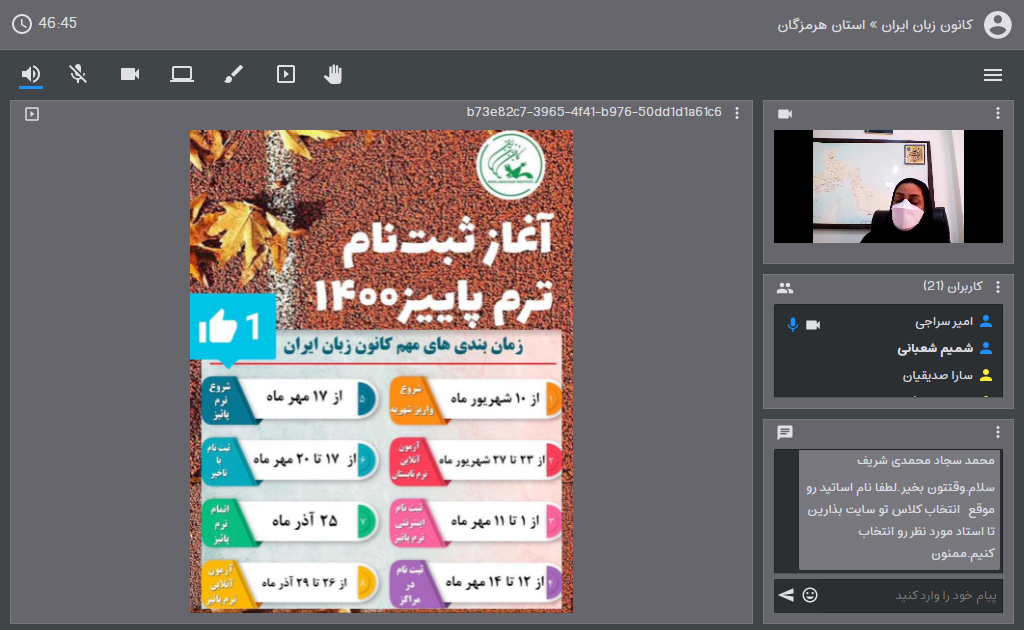Enable your webcam
This screenshot has height=630, width=1024.
pos(129,73)
